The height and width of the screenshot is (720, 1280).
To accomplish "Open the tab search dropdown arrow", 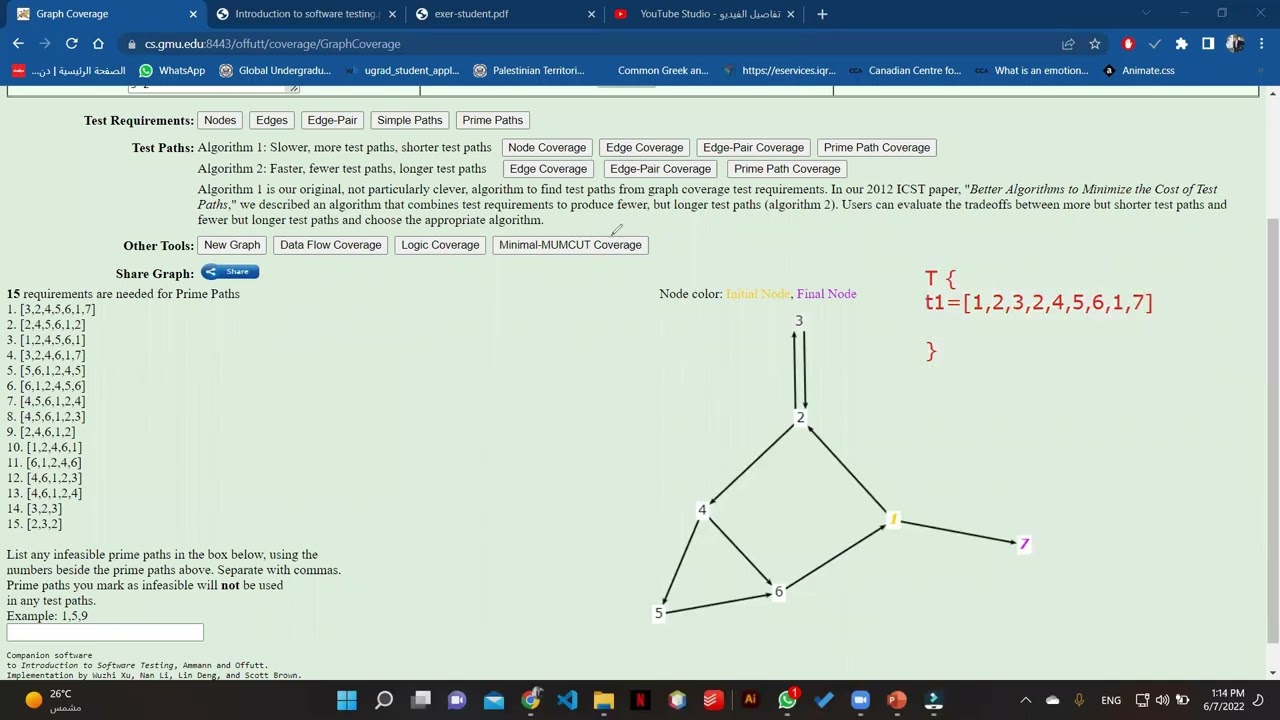I will 1147,14.
